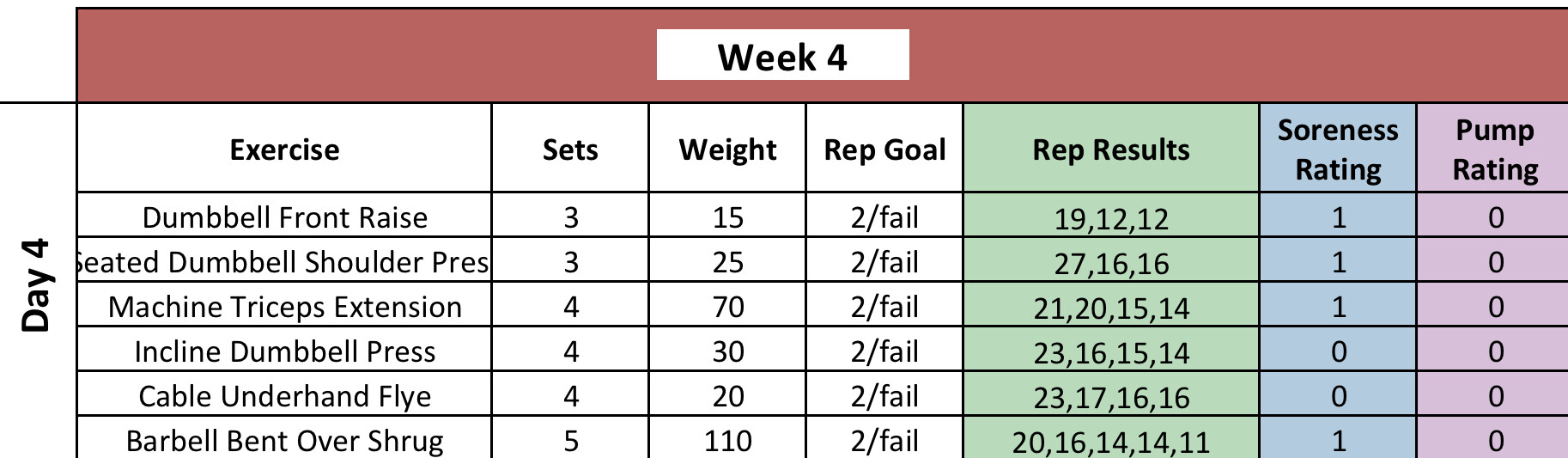The height and width of the screenshot is (458, 1568).
Task: Click the weight cell showing 70
Action: click(727, 307)
